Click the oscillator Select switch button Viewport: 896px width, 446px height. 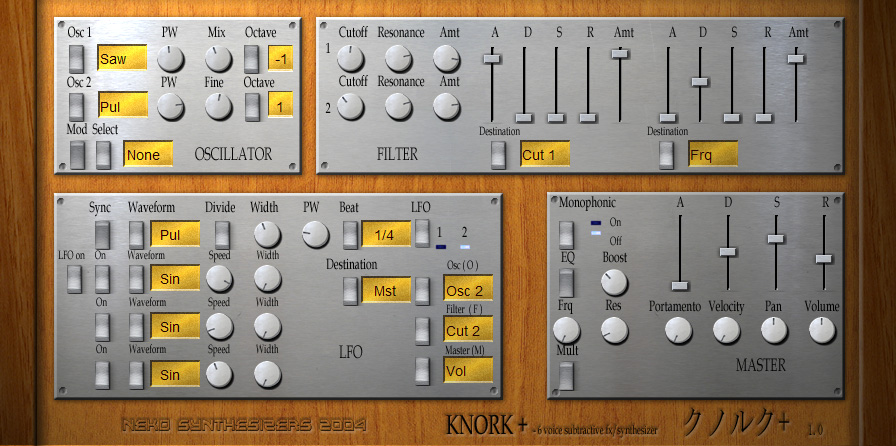[x=103, y=155]
